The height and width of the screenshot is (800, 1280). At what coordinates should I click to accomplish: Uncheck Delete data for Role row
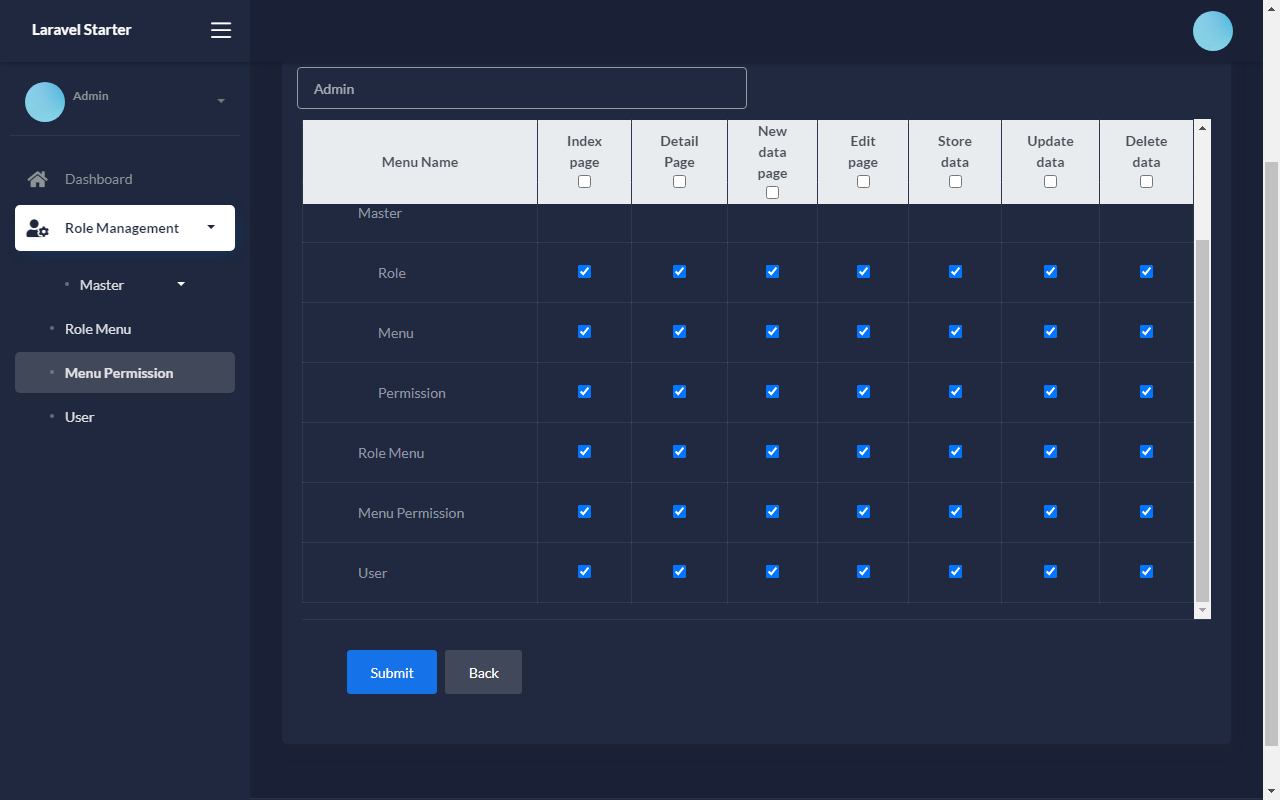point(1146,271)
